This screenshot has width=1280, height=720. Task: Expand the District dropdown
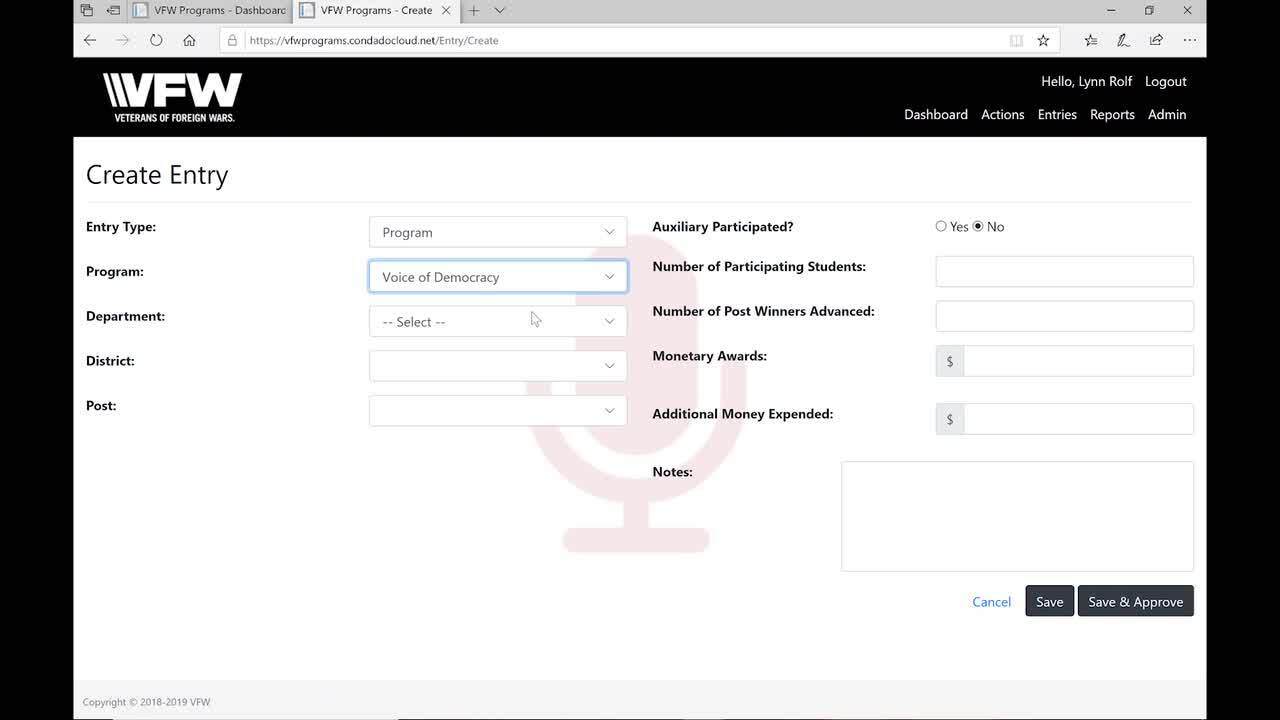[497, 366]
